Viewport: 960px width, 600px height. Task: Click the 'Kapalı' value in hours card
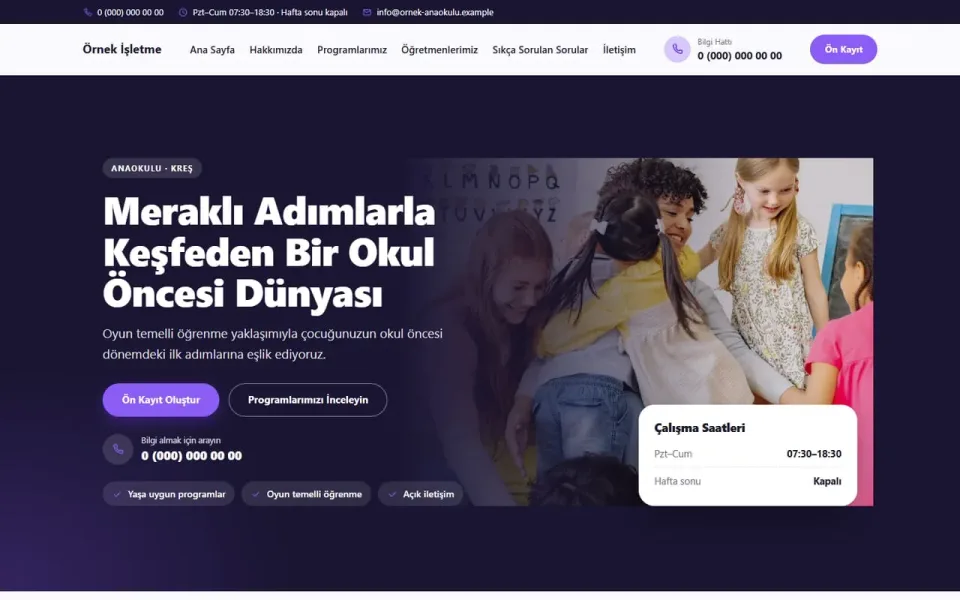click(x=827, y=481)
